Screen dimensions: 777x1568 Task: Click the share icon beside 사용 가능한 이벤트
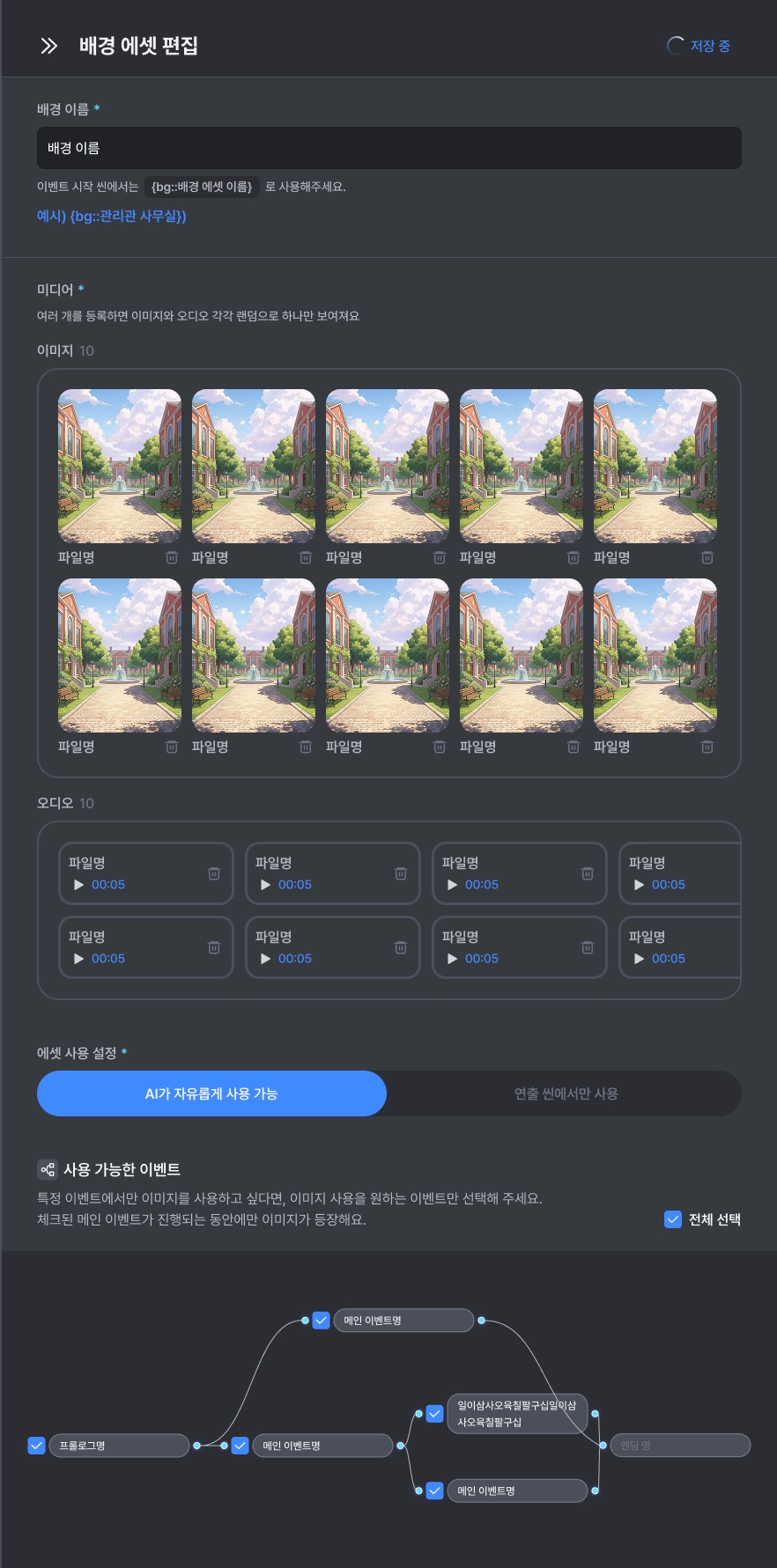click(x=48, y=1170)
